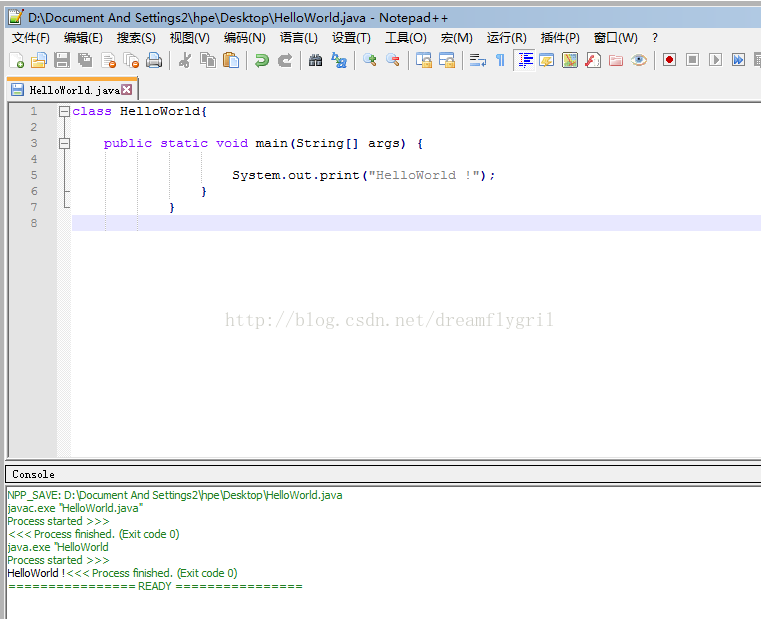Redo action using the toolbar redo icon
The width and height of the screenshot is (761, 619).
pos(285,60)
